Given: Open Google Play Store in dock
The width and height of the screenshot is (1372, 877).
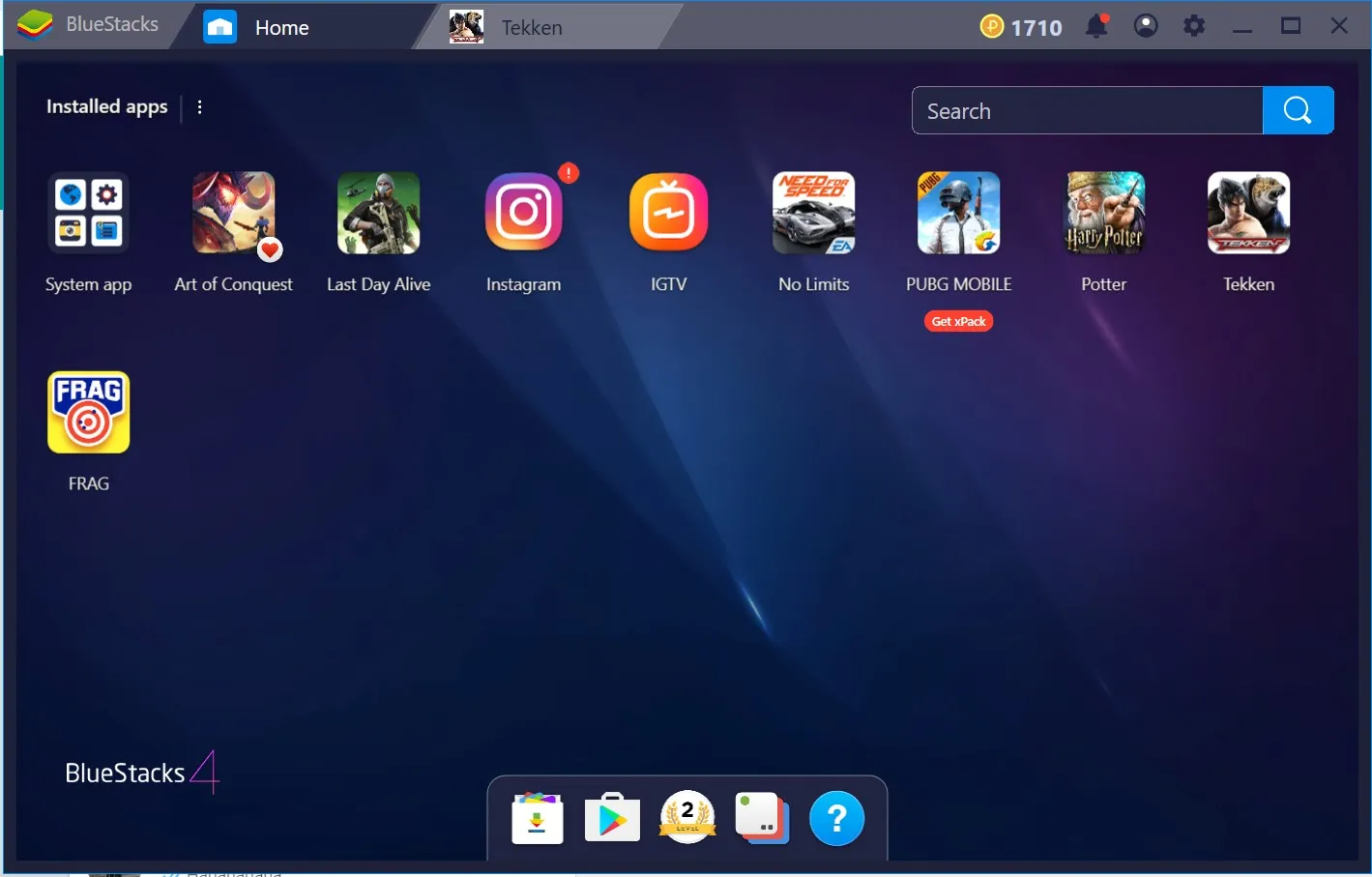Looking at the screenshot, I should [x=612, y=819].
